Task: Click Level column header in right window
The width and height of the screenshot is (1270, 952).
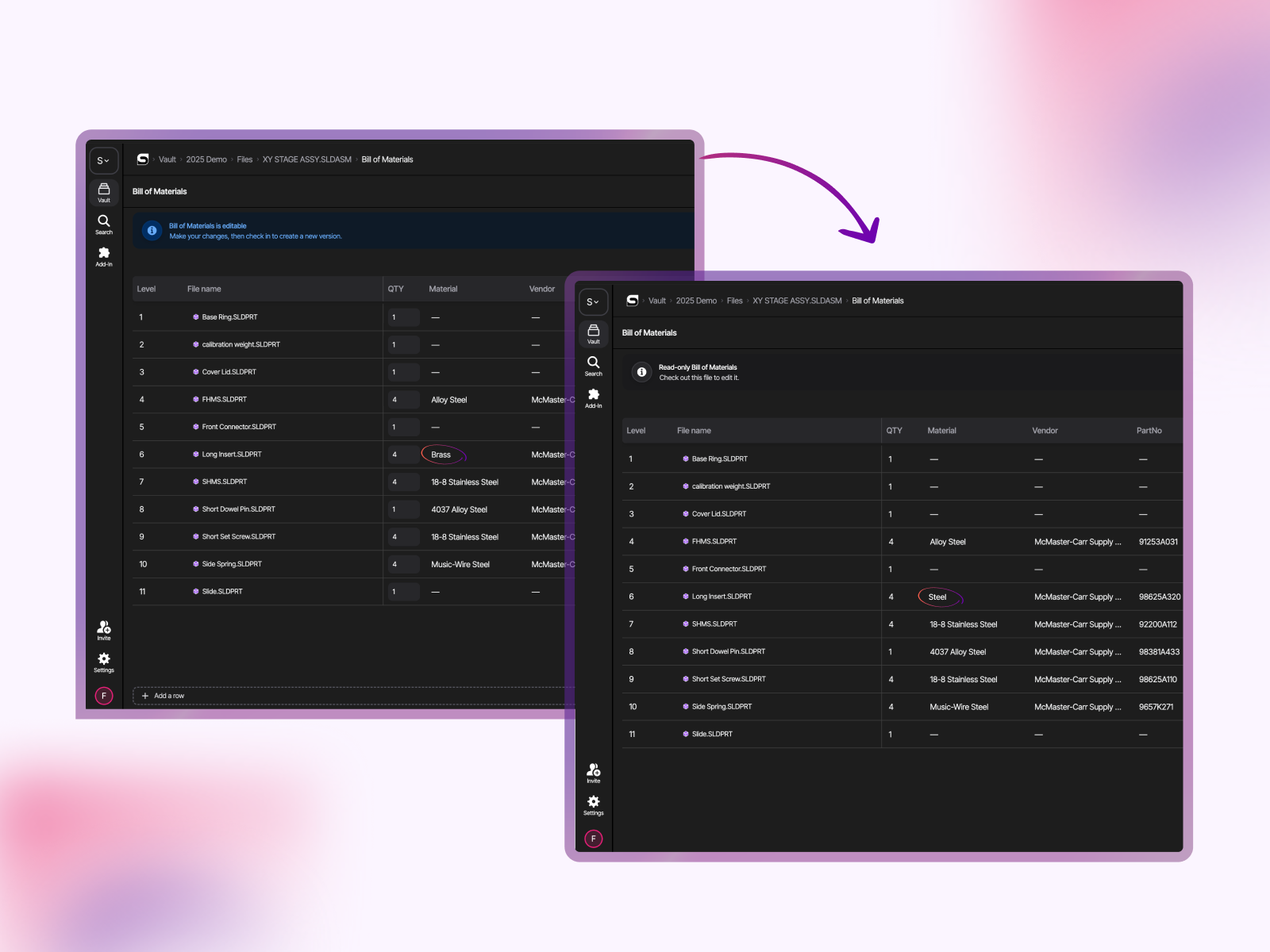Action: click(636, 431)
